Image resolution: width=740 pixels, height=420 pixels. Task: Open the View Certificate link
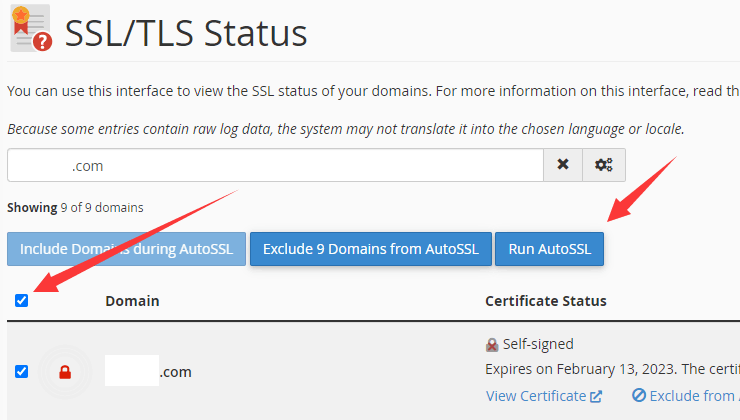click(x=536, y=396)
